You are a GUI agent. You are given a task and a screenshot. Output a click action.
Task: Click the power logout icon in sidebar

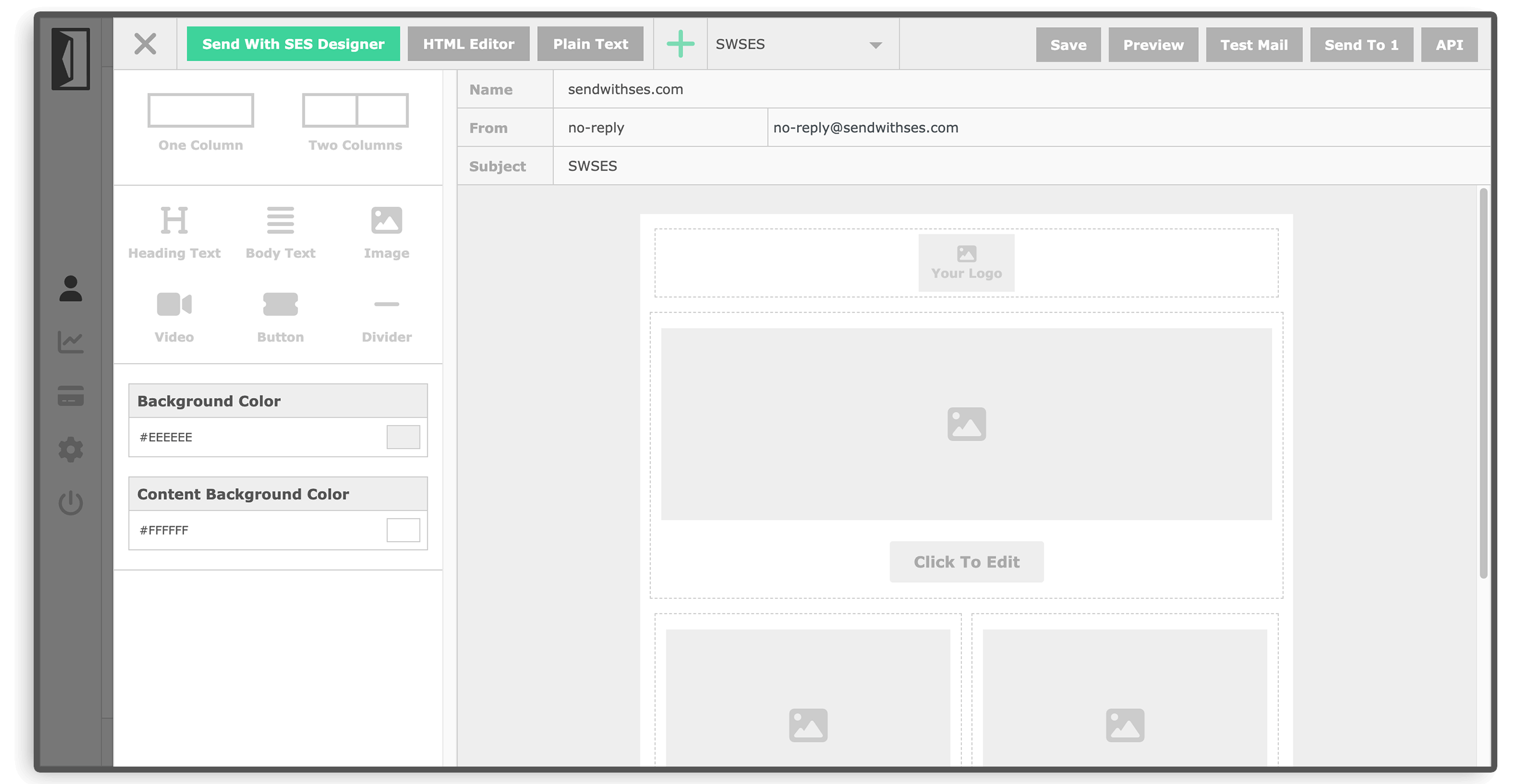click(70, 503)
